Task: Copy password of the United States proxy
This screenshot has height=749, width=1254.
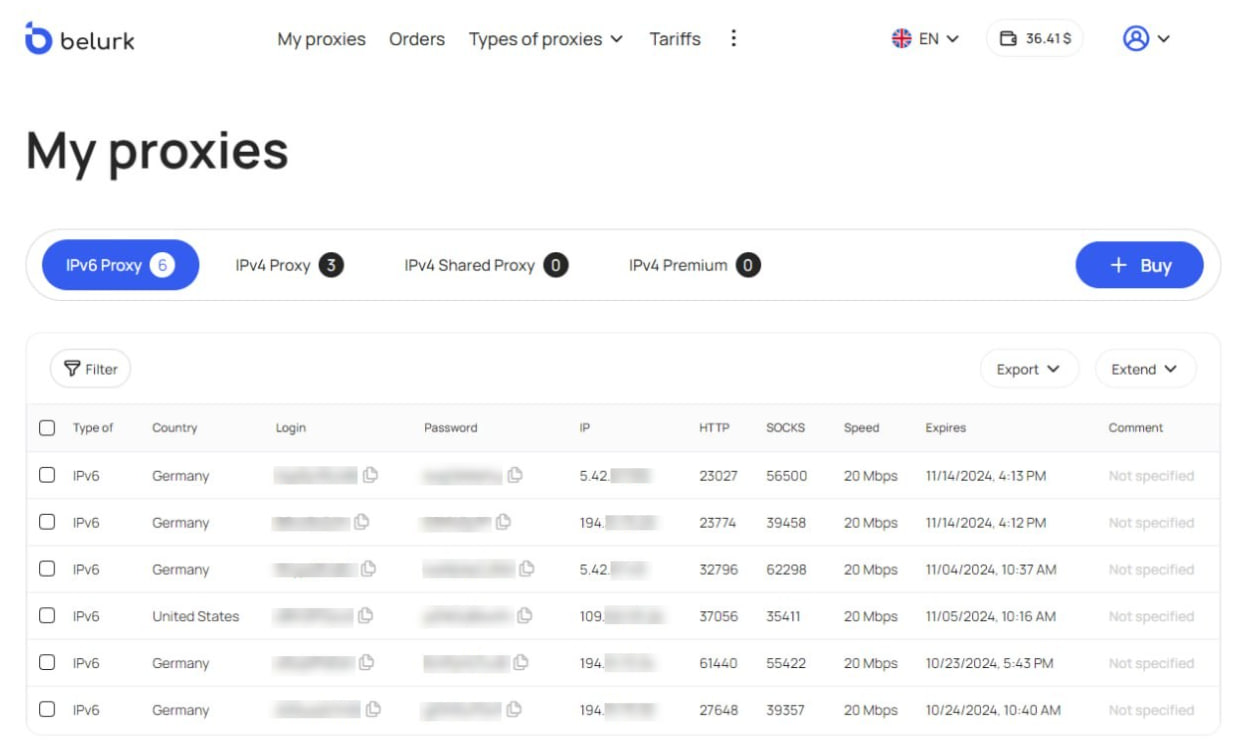Action: coord(524,616)
